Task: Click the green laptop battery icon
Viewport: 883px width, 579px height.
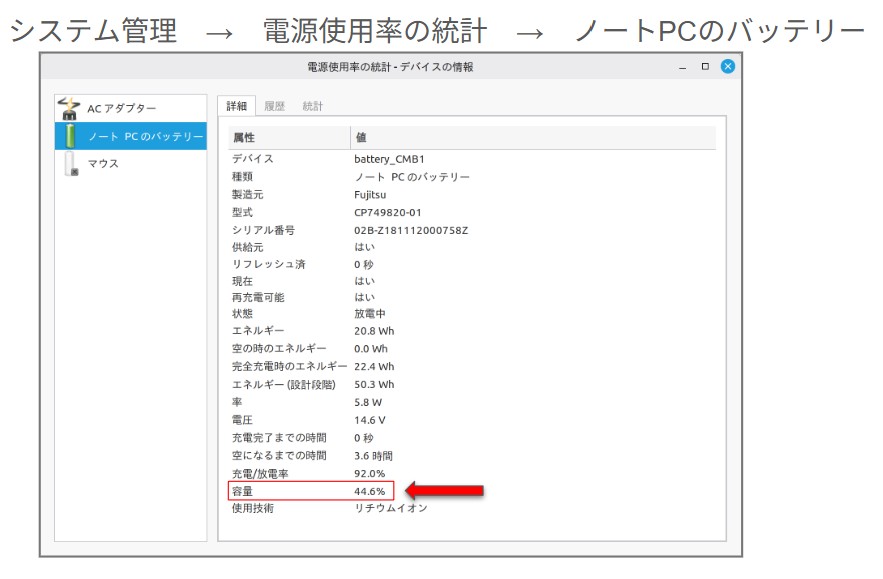Action: click(69, 135)
